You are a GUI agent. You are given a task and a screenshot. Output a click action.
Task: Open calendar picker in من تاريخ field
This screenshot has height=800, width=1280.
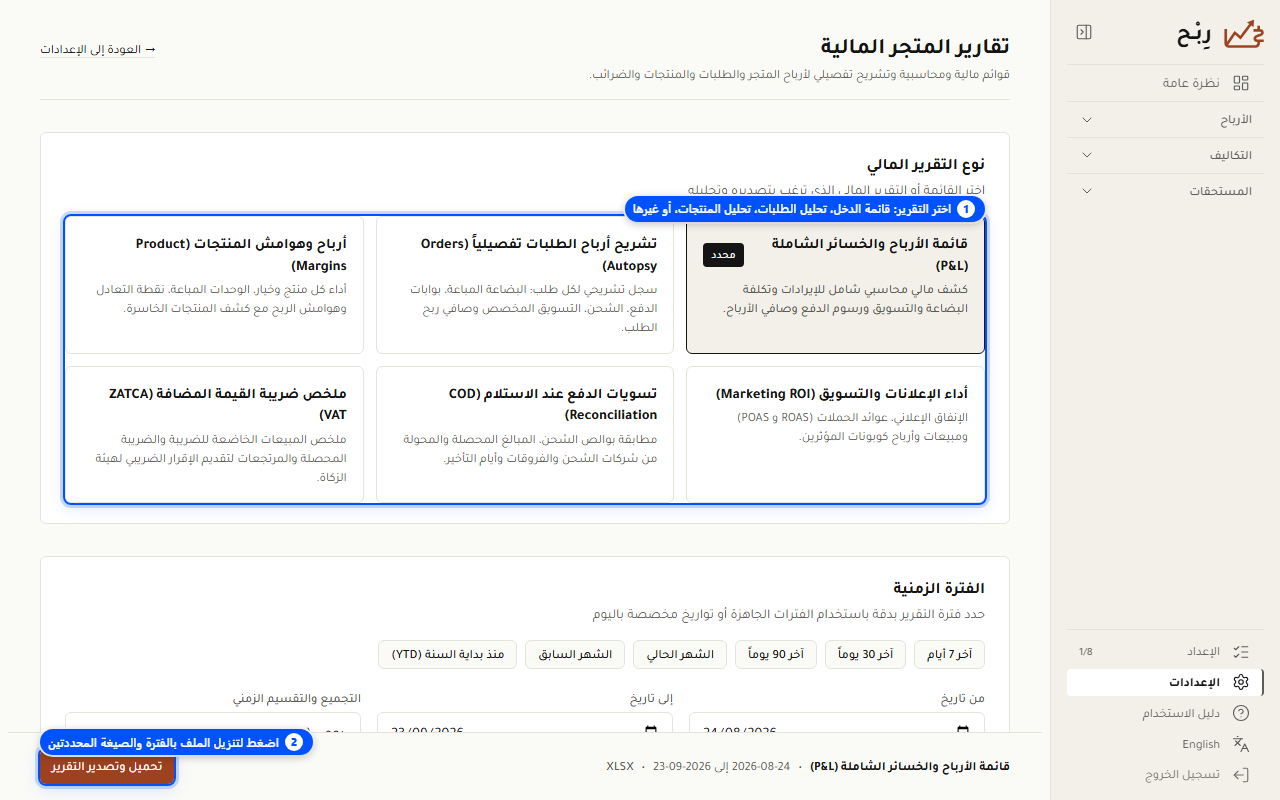point(963,730)
